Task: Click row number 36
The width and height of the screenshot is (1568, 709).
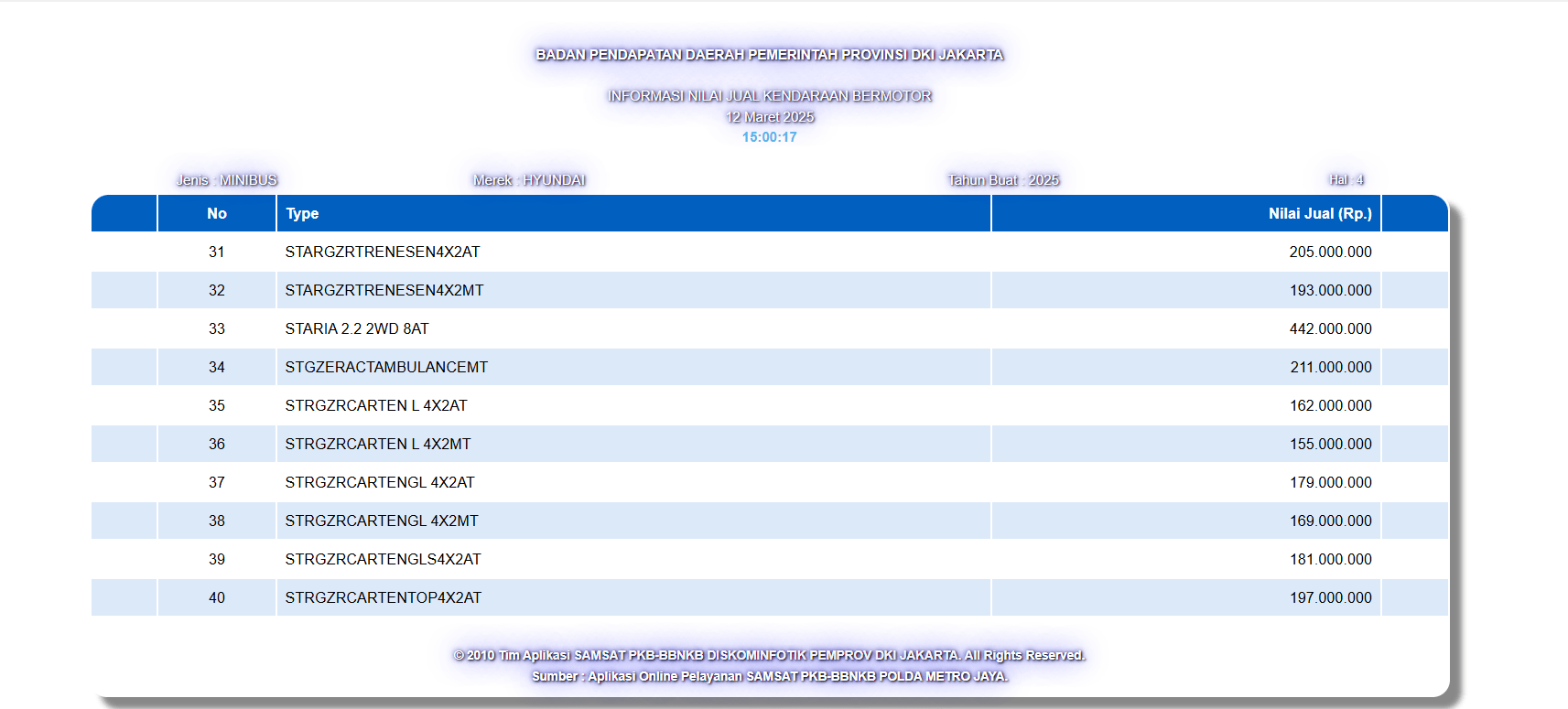Action: click(x=217, y=444)
